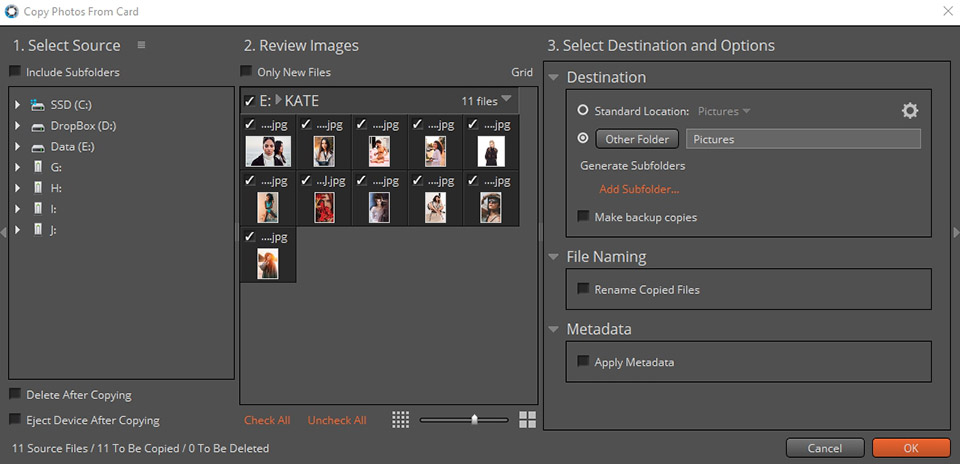Click the Data (E:) drive icon
This screenshot has height=464, width=960.
point(38,146)
